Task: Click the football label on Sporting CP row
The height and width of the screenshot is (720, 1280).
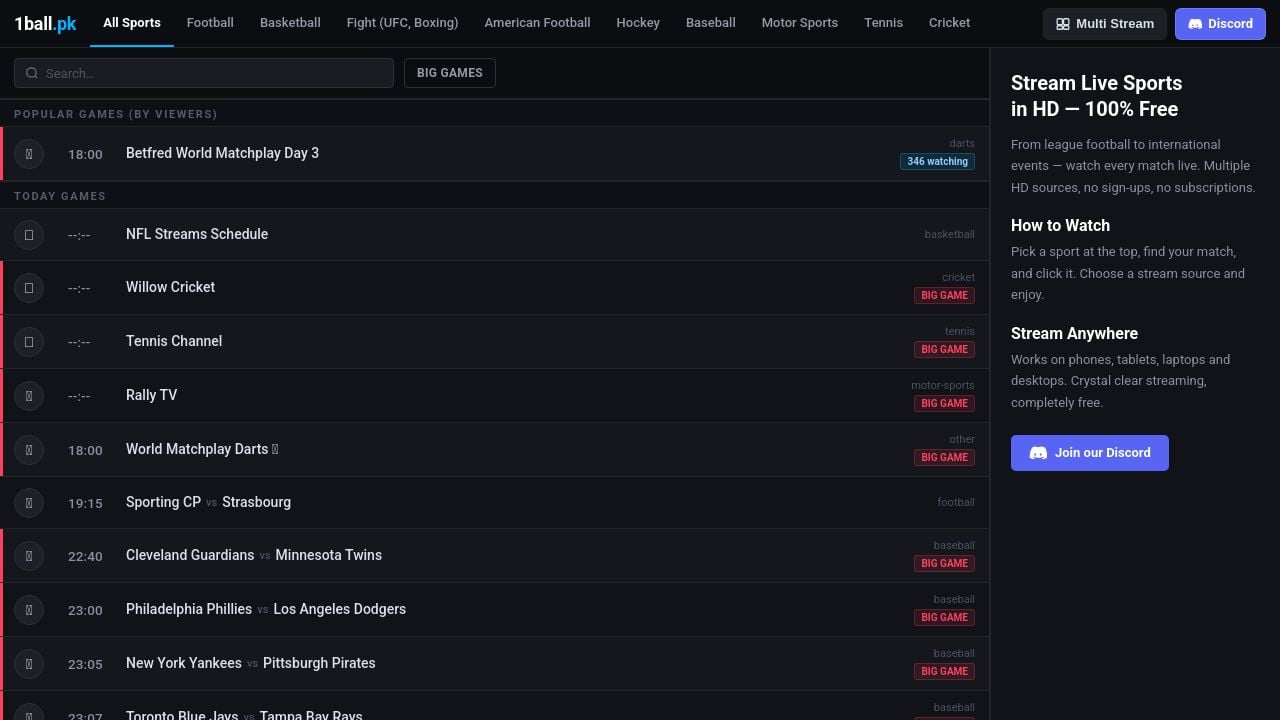Action: coord(956,503)
